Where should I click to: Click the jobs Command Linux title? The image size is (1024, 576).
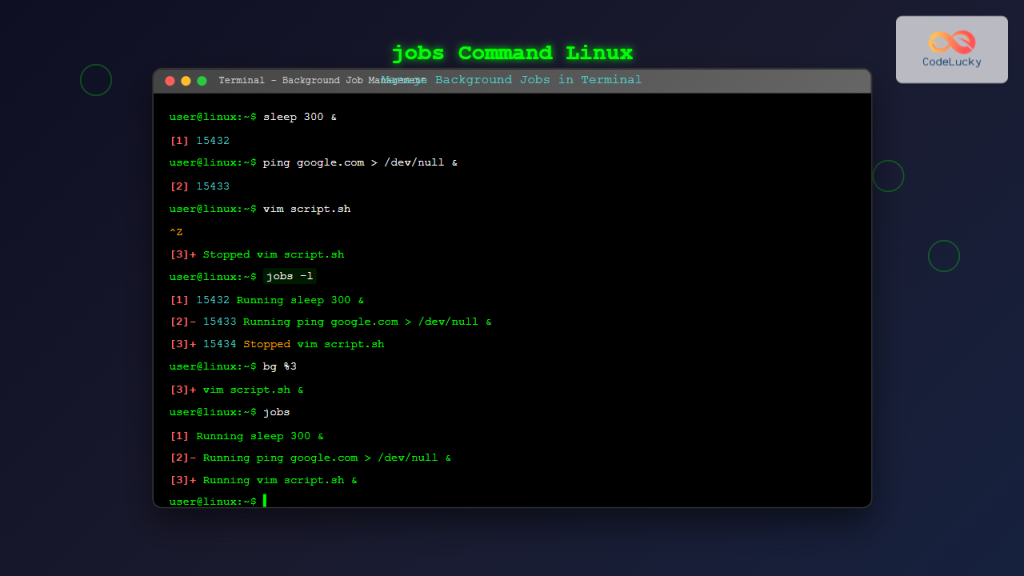pos(511,52)
